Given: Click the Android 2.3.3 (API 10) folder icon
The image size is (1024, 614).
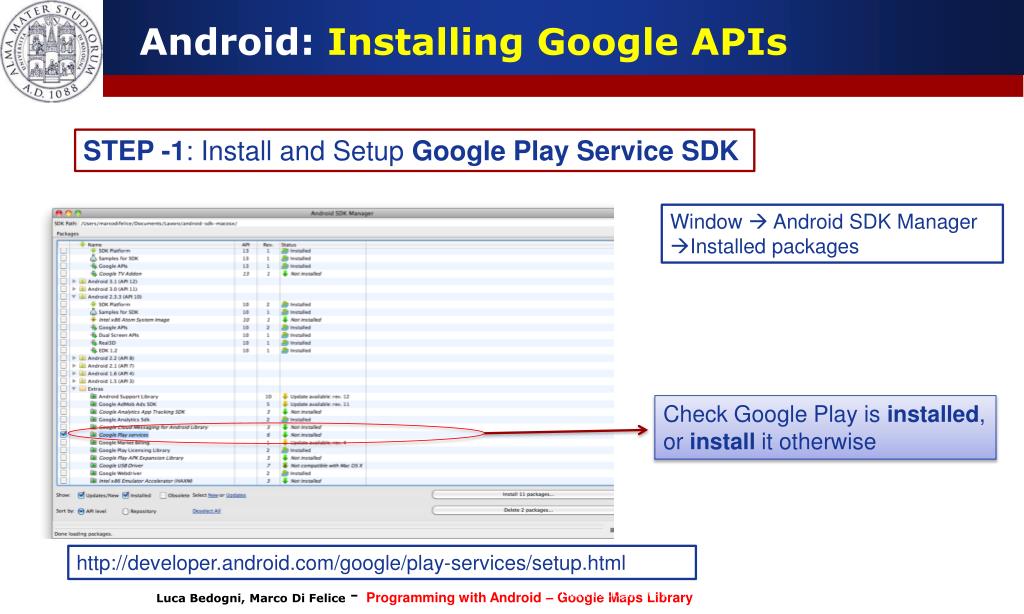Looking at the screenshot, I should (x=82, y=297).
